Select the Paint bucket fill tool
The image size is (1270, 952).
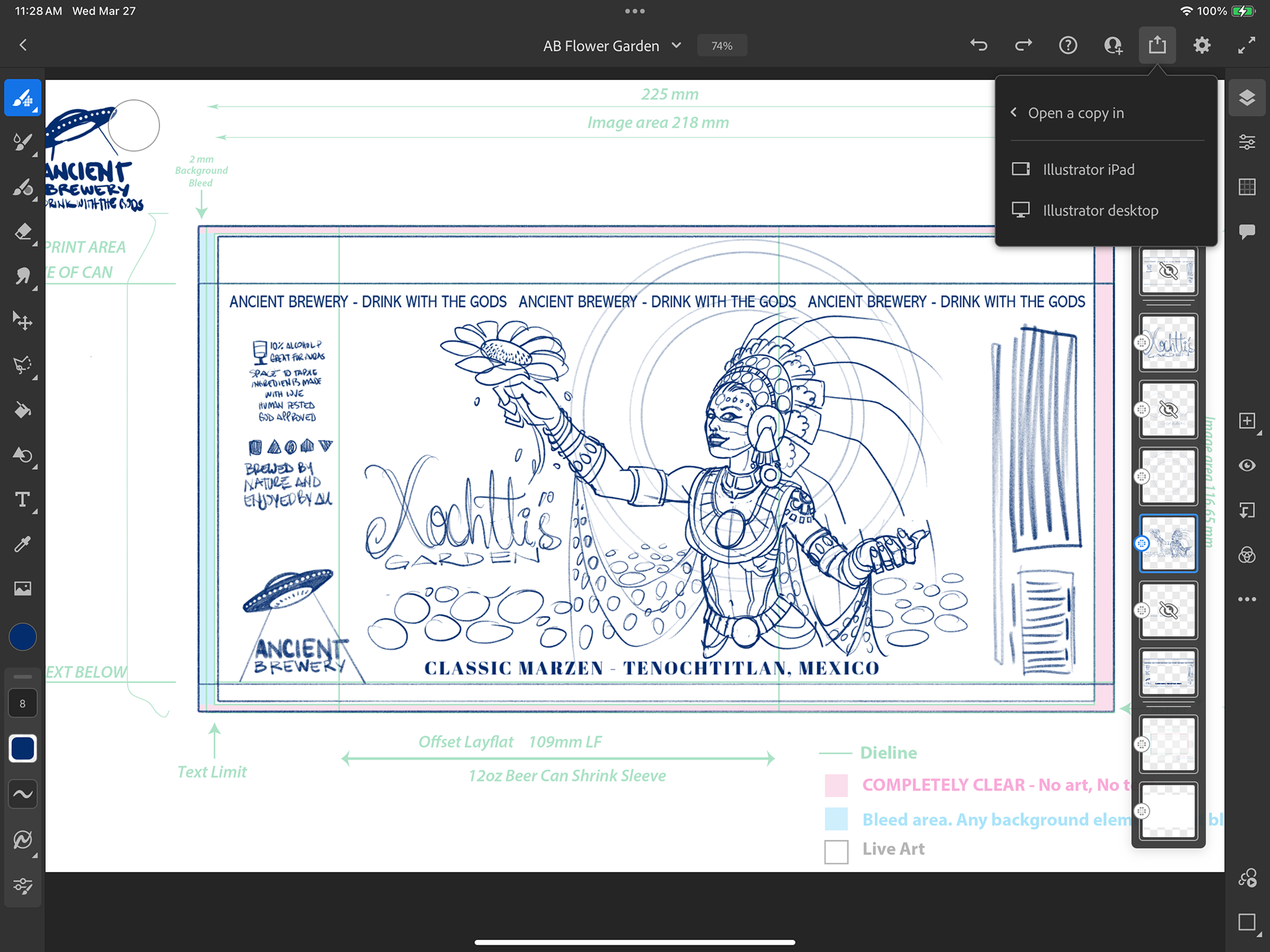click(x=22, y=410)
